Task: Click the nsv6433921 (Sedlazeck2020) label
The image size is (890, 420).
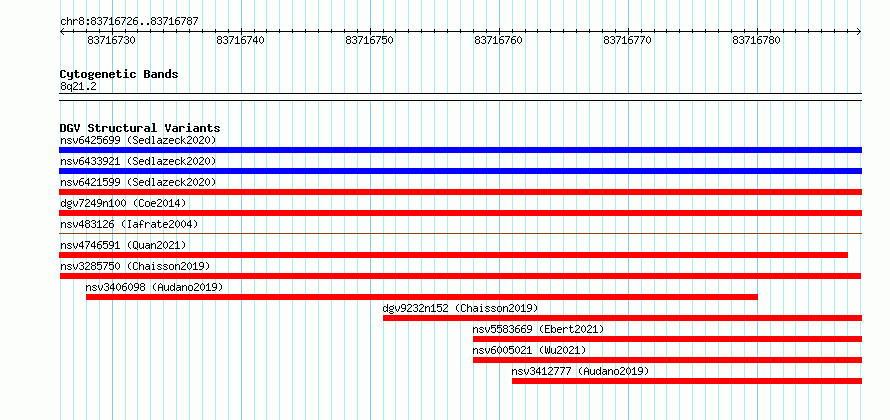Action: click(x=138, y=161)
